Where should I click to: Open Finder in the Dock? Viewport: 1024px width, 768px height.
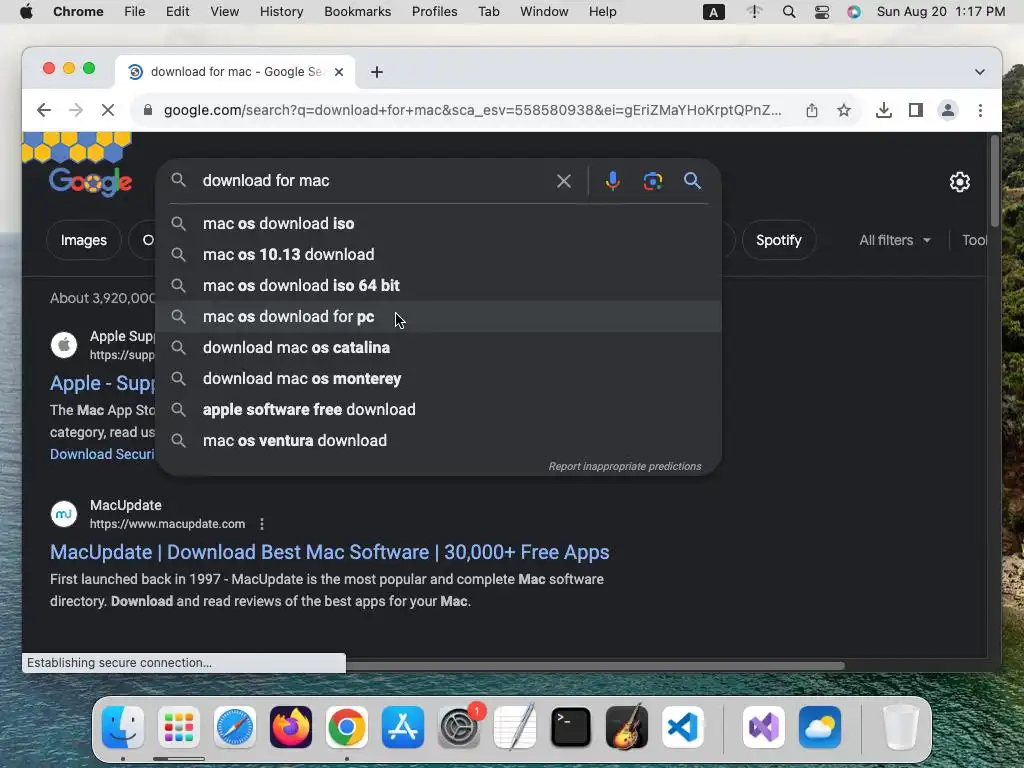(x=123, y=727)
